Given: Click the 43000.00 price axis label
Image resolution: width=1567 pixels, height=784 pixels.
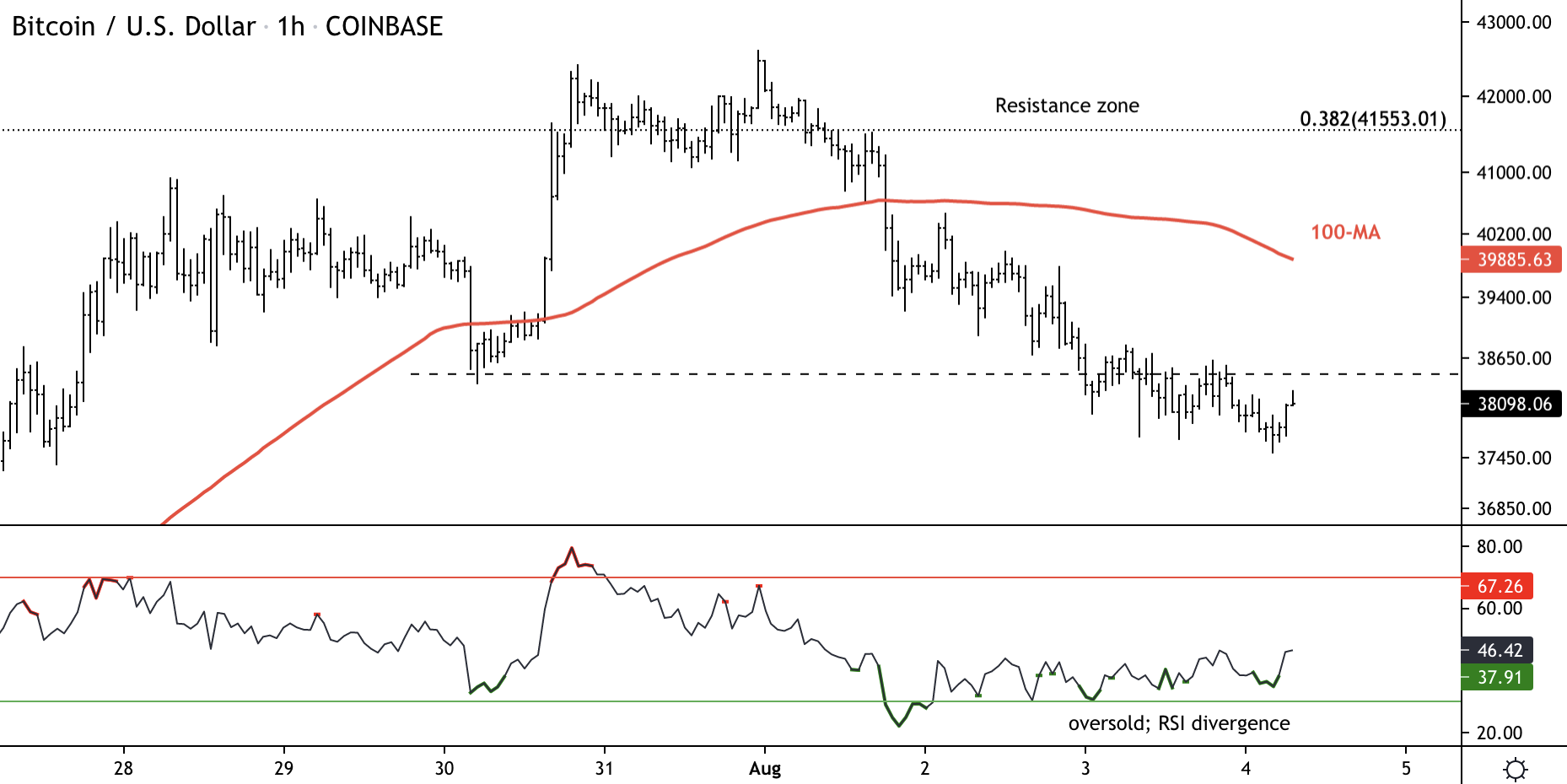Looking at the screenshot, I should click(x=1514, y=23).
